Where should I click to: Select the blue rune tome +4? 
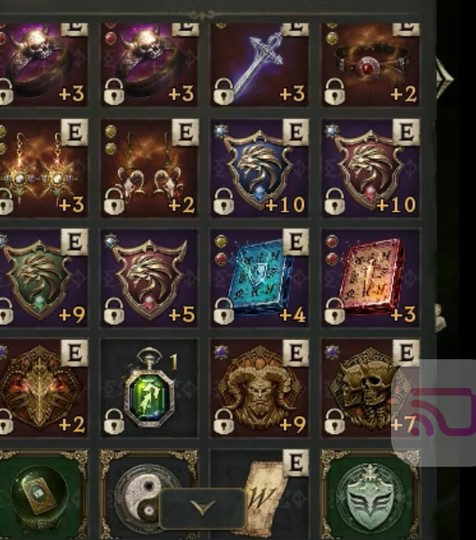click(260, 278)
